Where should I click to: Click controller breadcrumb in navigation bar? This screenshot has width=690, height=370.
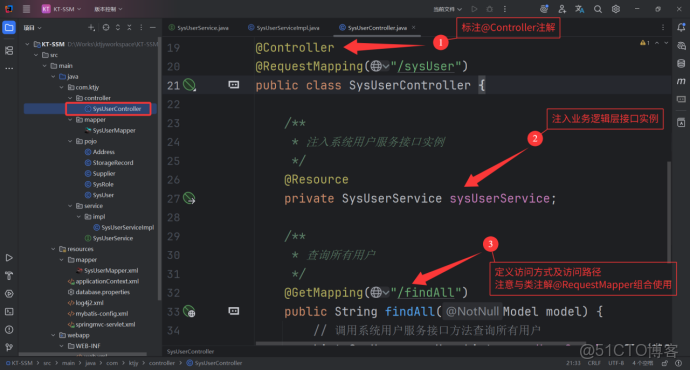tap(161, 363)
